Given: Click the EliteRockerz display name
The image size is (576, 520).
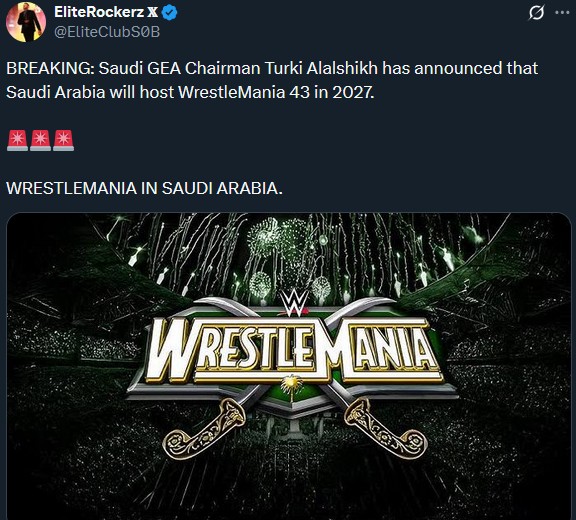Looking at the screenshot, I should coord(99,12).
